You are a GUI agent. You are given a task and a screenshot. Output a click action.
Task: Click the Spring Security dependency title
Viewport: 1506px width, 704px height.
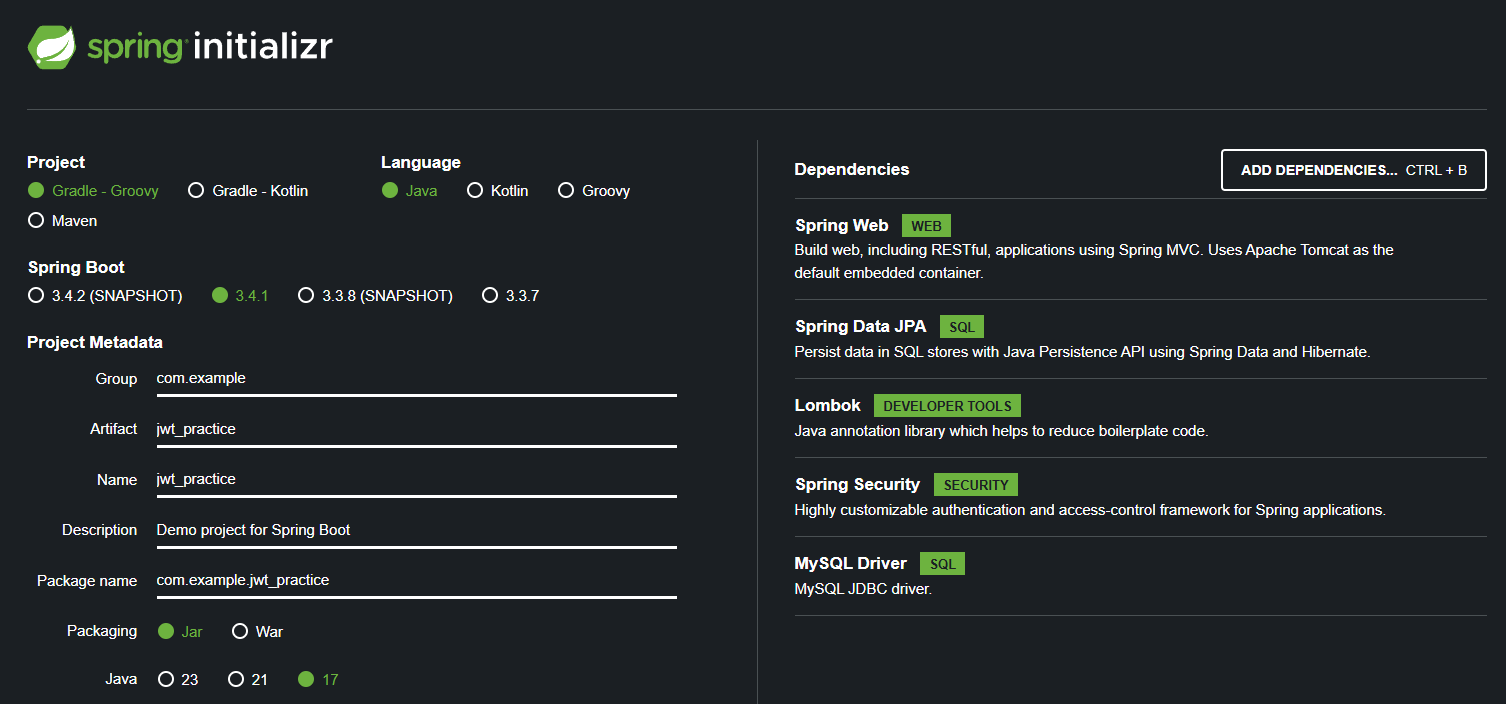click(x=858, y=484)
